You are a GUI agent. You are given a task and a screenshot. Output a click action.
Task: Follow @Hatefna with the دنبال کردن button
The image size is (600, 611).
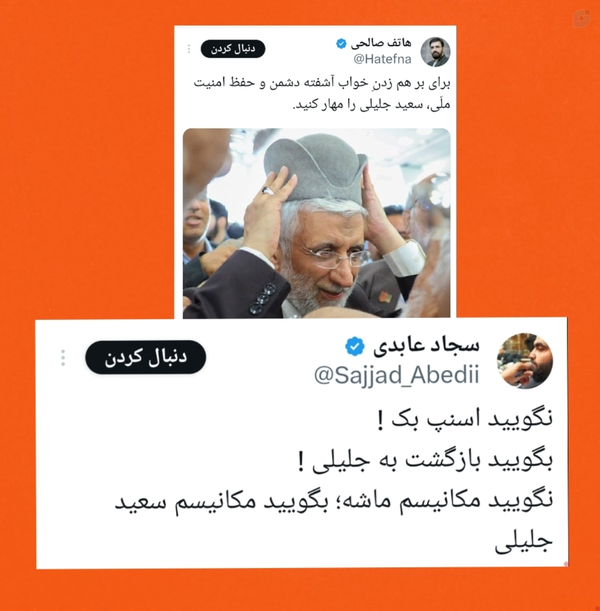tap(233, 49)
